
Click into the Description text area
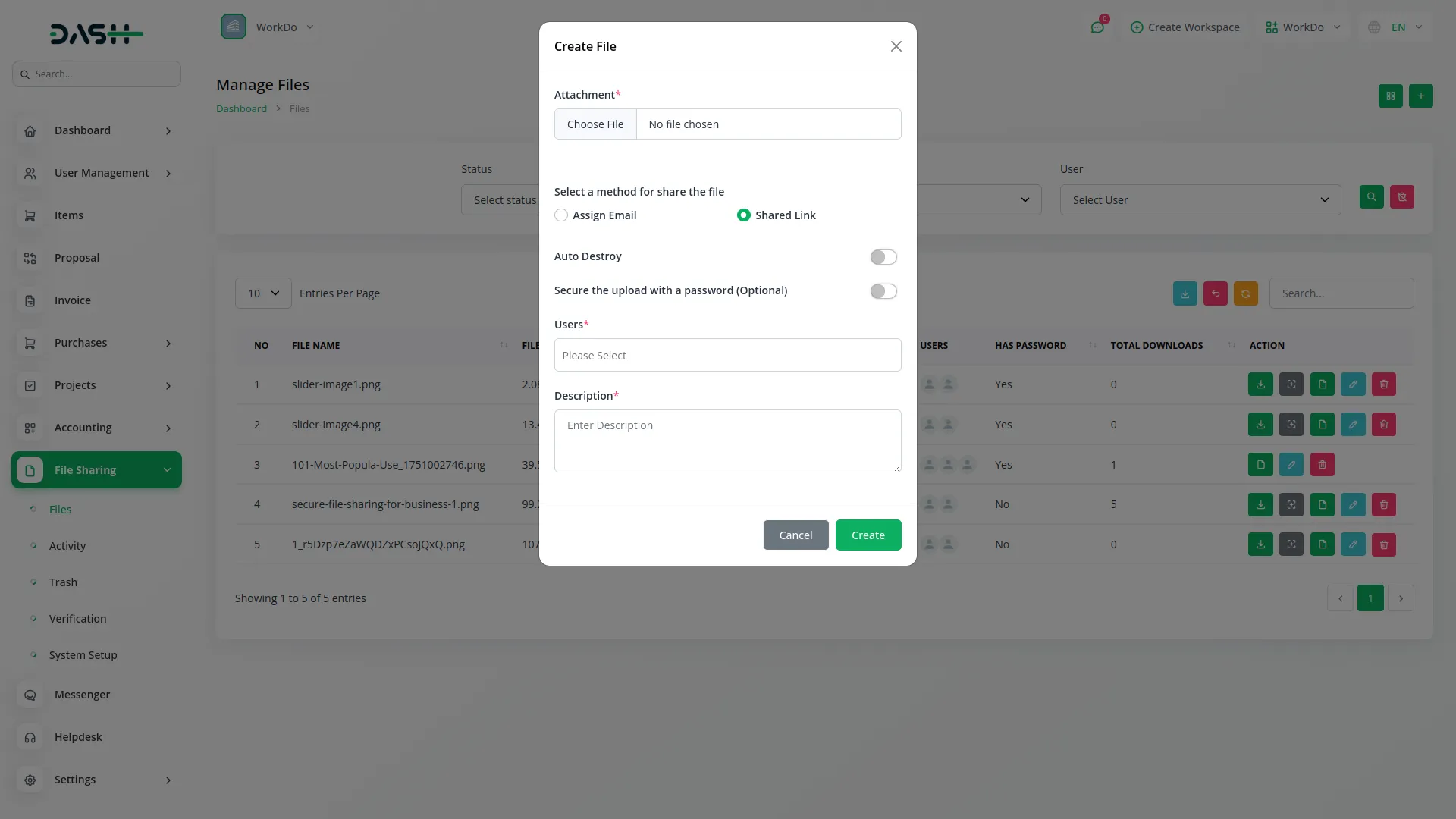(727, 441)
